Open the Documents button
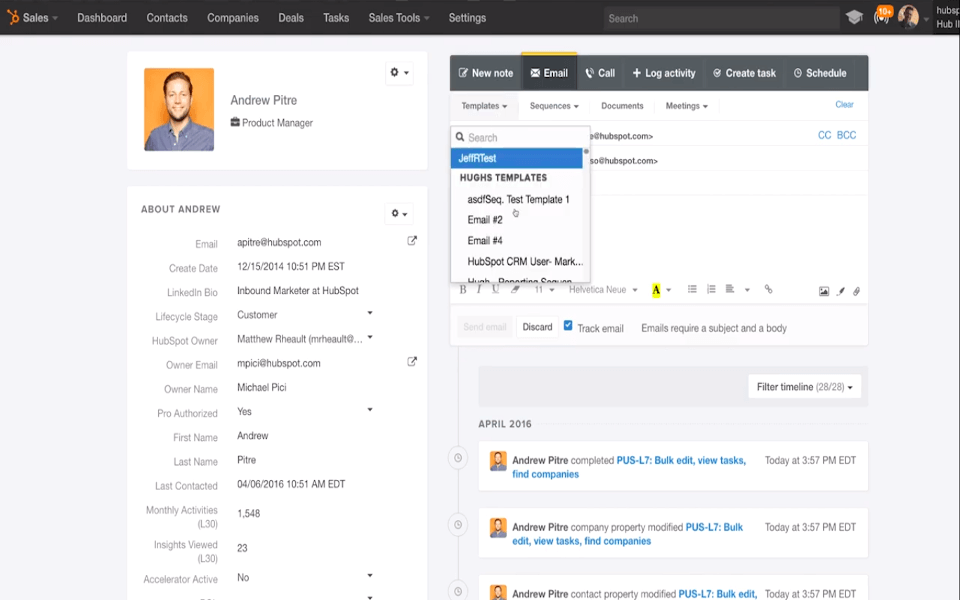The width and height of the screenshot is (960, 600). pyautogui.click(x=622, y=106)
